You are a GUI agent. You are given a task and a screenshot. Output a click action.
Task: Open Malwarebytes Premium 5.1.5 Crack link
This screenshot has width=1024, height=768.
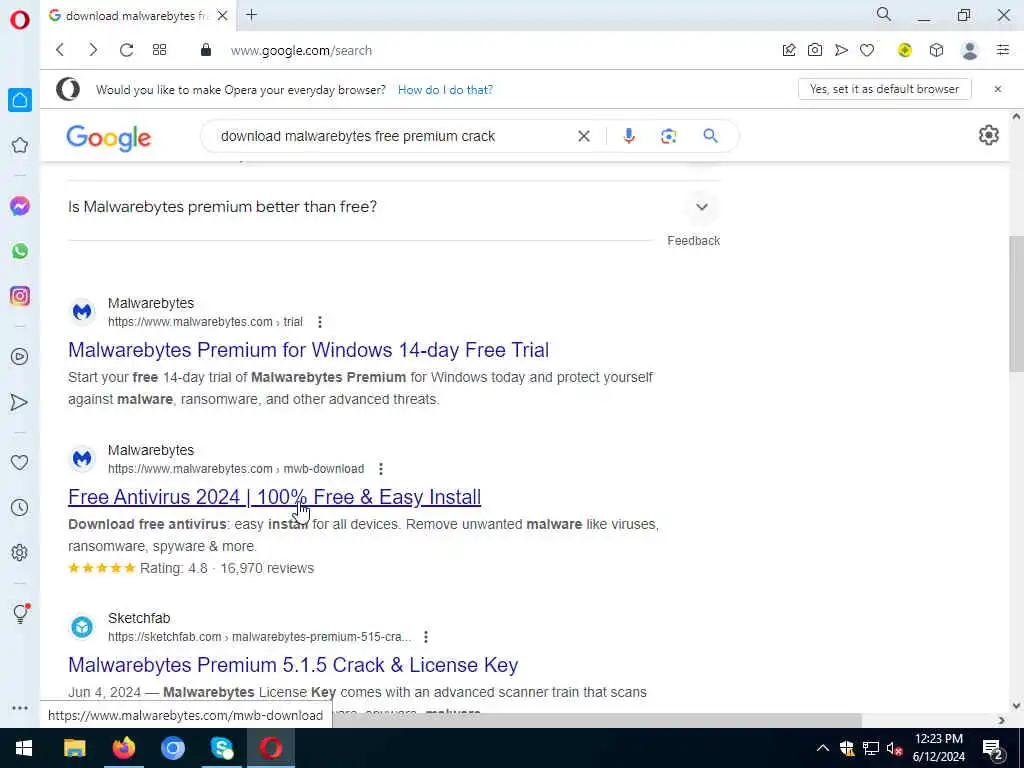[x=293, y=665]
